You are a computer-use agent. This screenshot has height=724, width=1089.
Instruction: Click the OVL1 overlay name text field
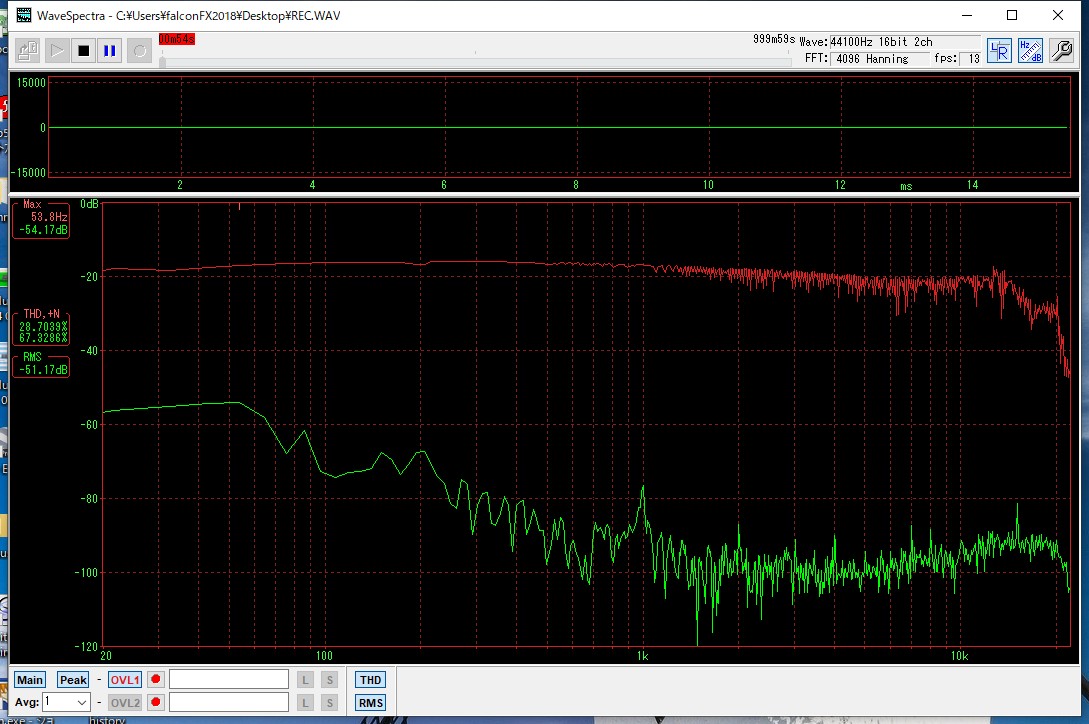(x=230, y=680)
